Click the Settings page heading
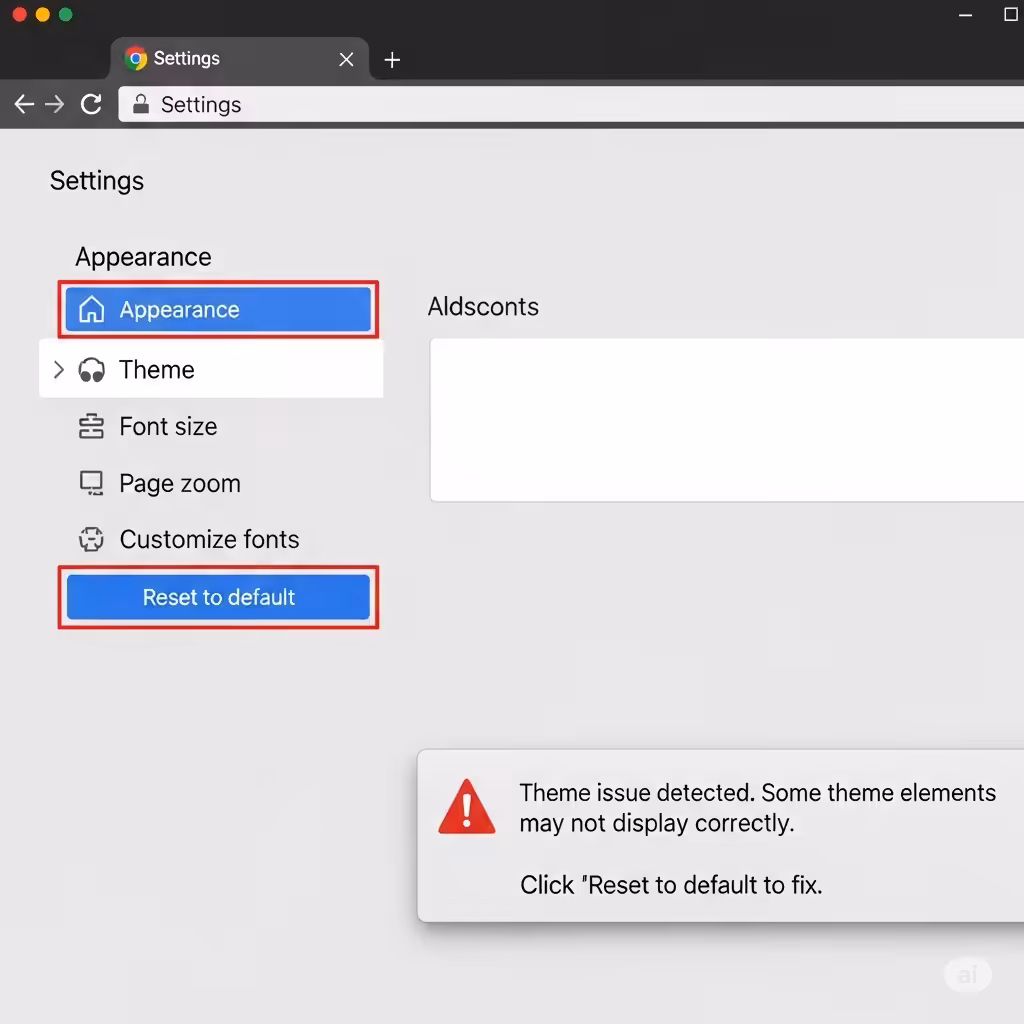This screenshot has width=1024, height=1024. pos(97,181)
